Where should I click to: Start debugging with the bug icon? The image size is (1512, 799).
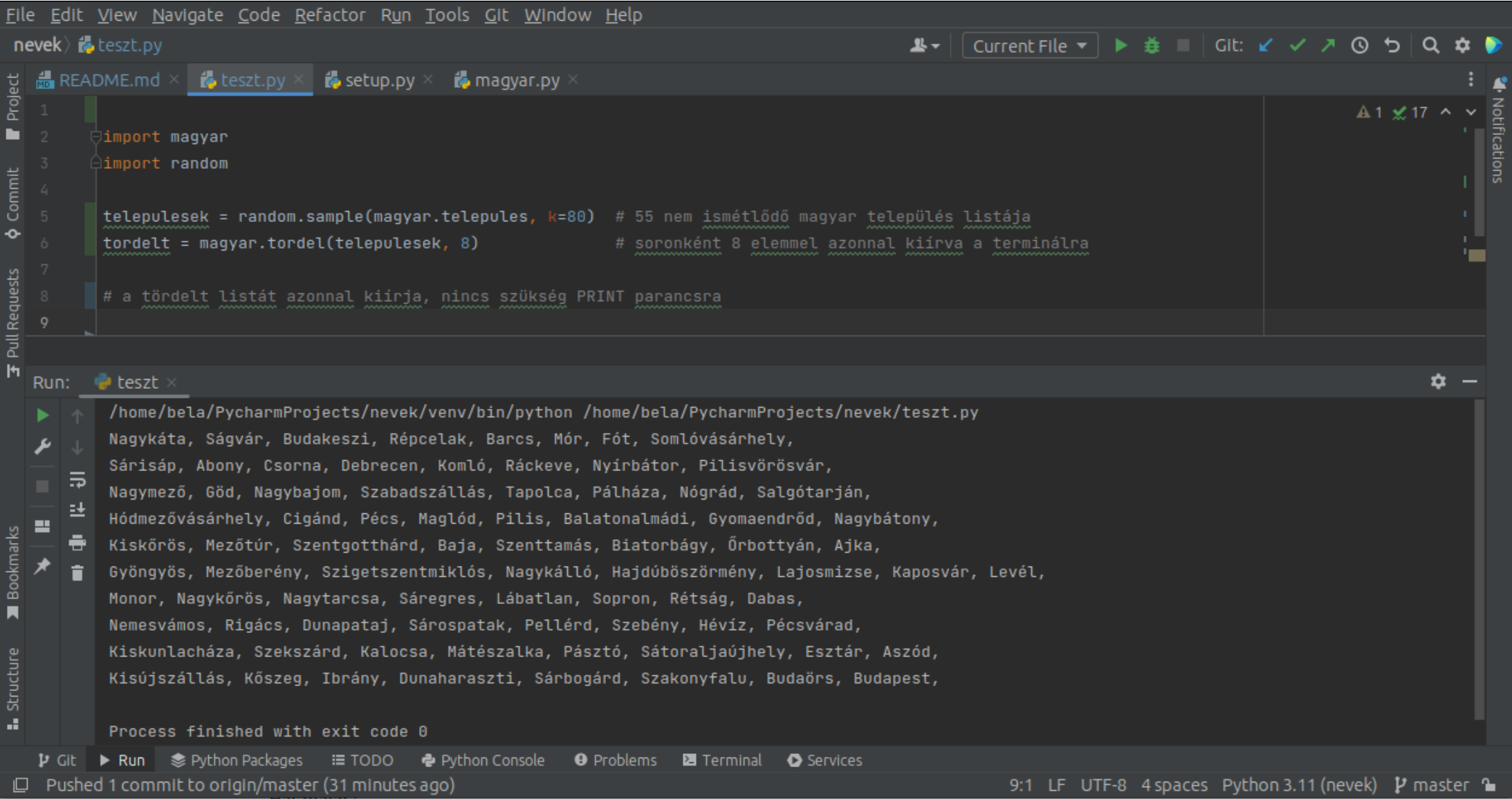click(x=1152, y=45)
